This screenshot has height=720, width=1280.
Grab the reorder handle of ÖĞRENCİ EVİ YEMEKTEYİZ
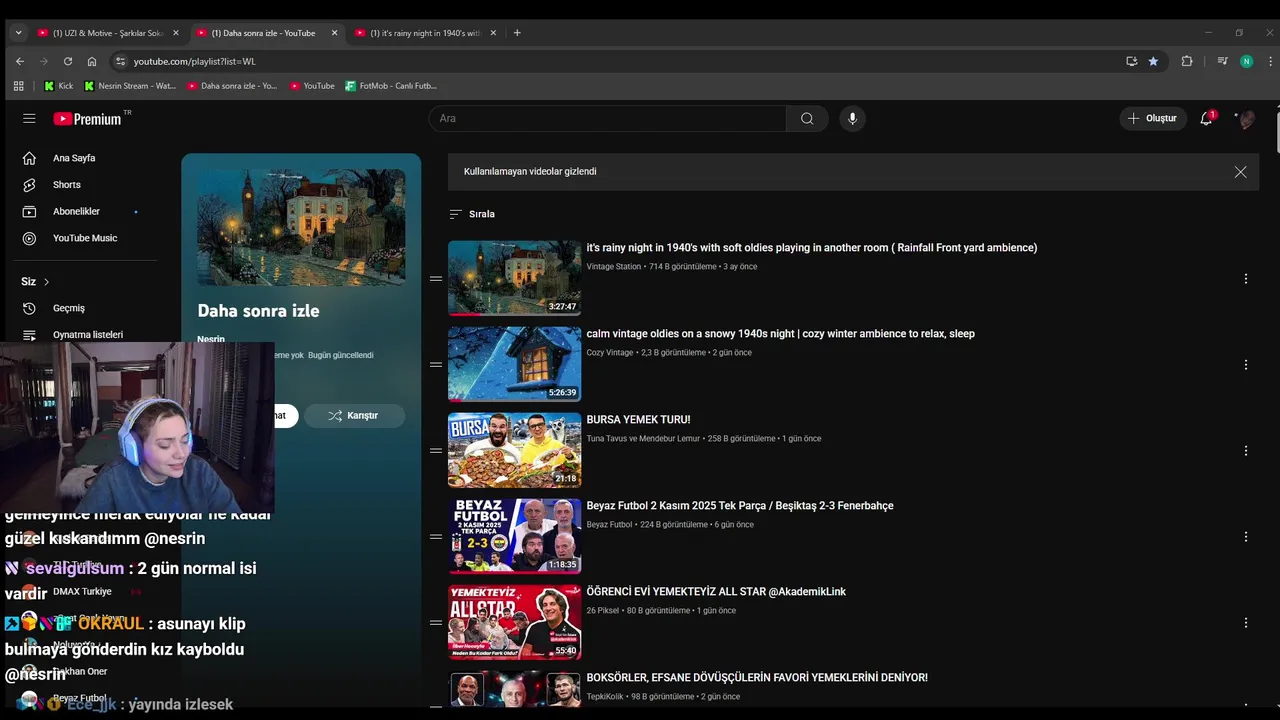click(x=436, y=623)
